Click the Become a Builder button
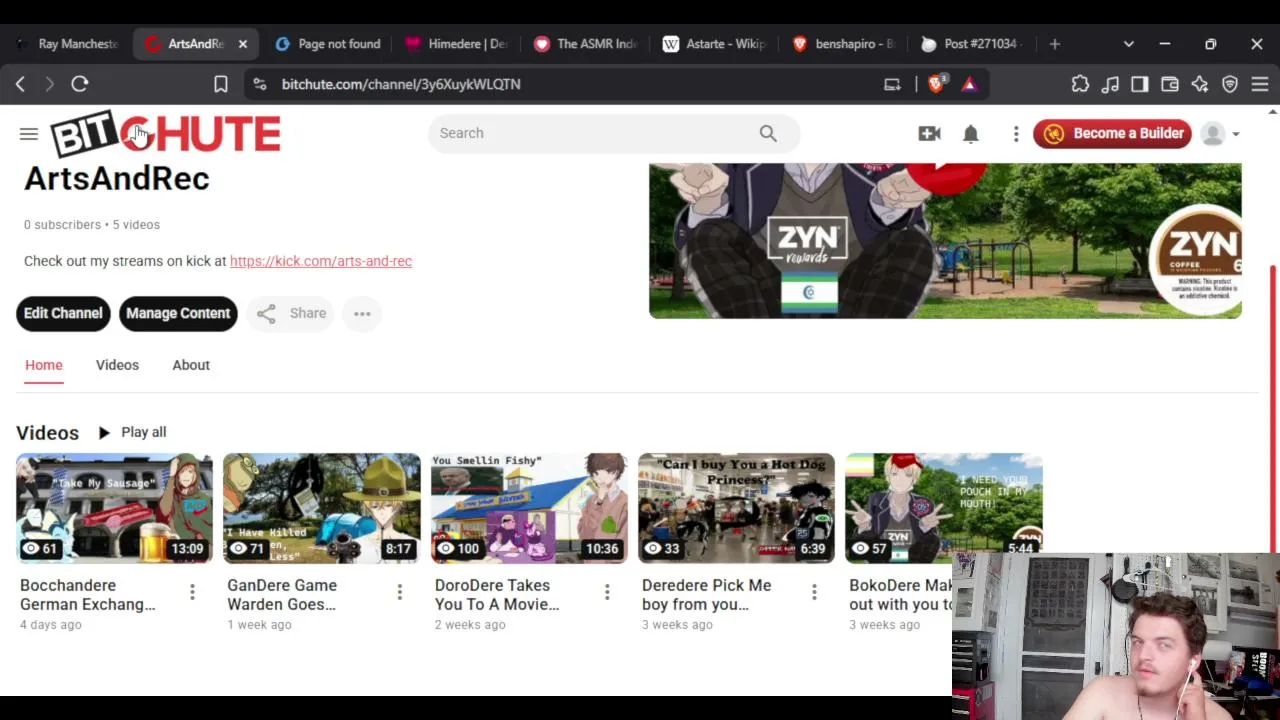Image resolution: width=1280 pixels, height=720 pixels. click(1113, 134)
